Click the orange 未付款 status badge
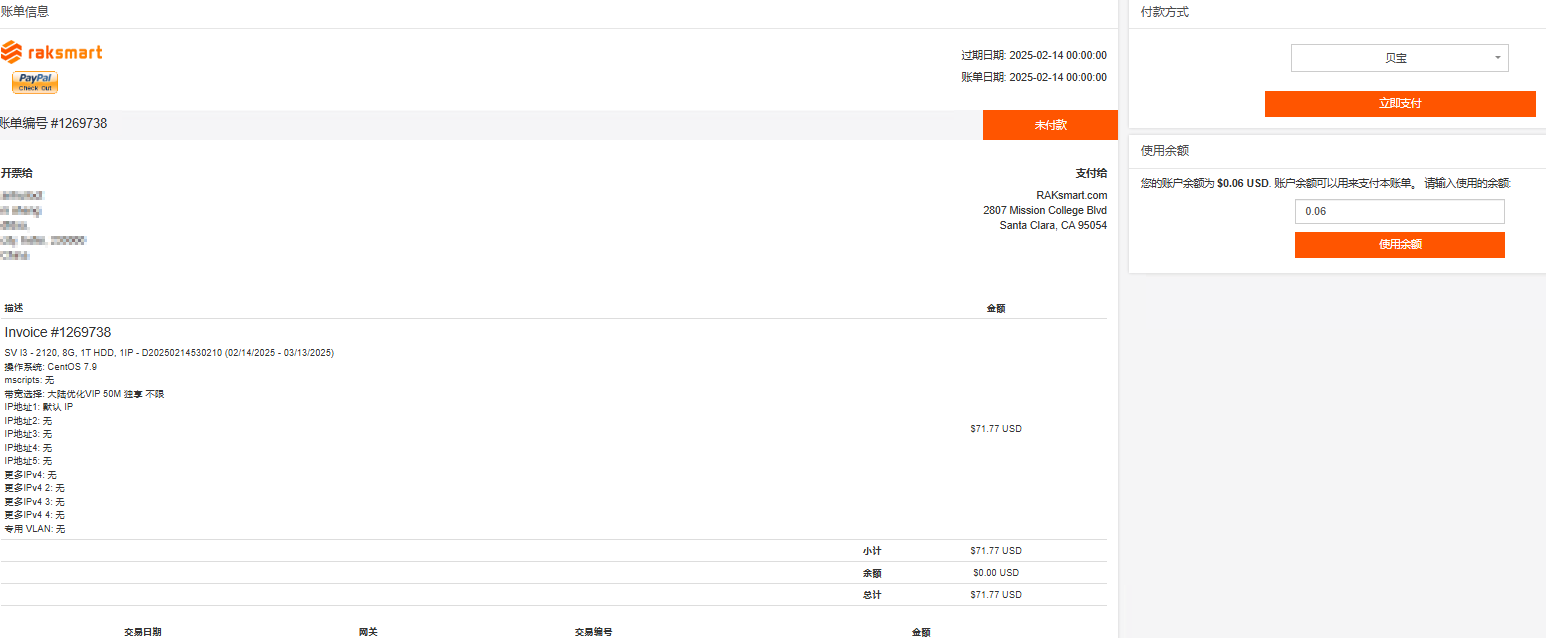 pyautogui.click(x=1050, y=125)
